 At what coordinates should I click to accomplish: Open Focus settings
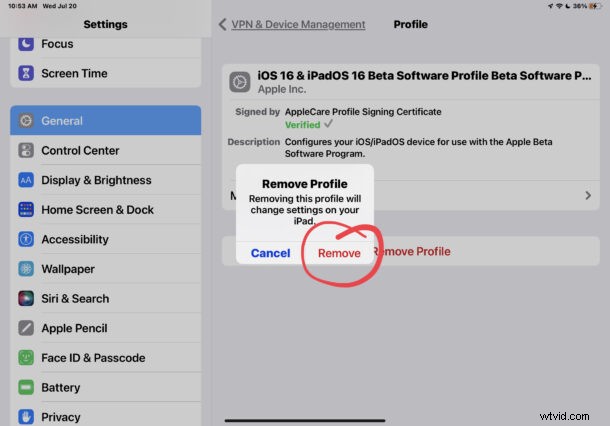106,44
